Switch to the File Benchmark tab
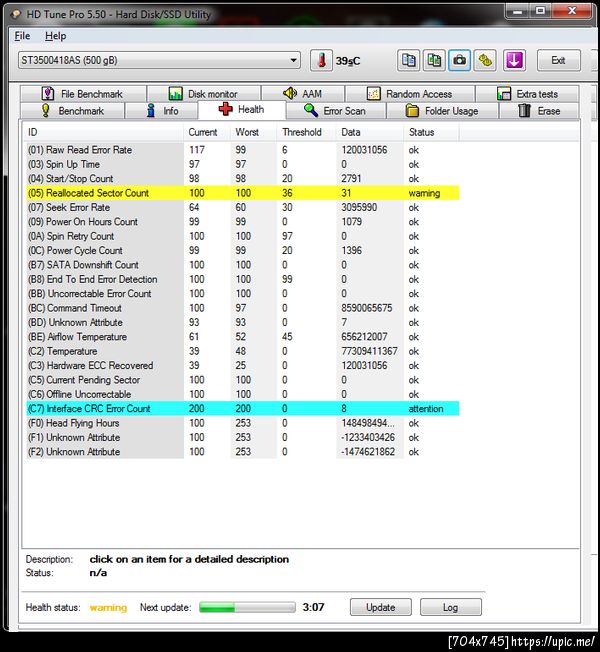Screen dimensions: 600x652 point(83,94)
